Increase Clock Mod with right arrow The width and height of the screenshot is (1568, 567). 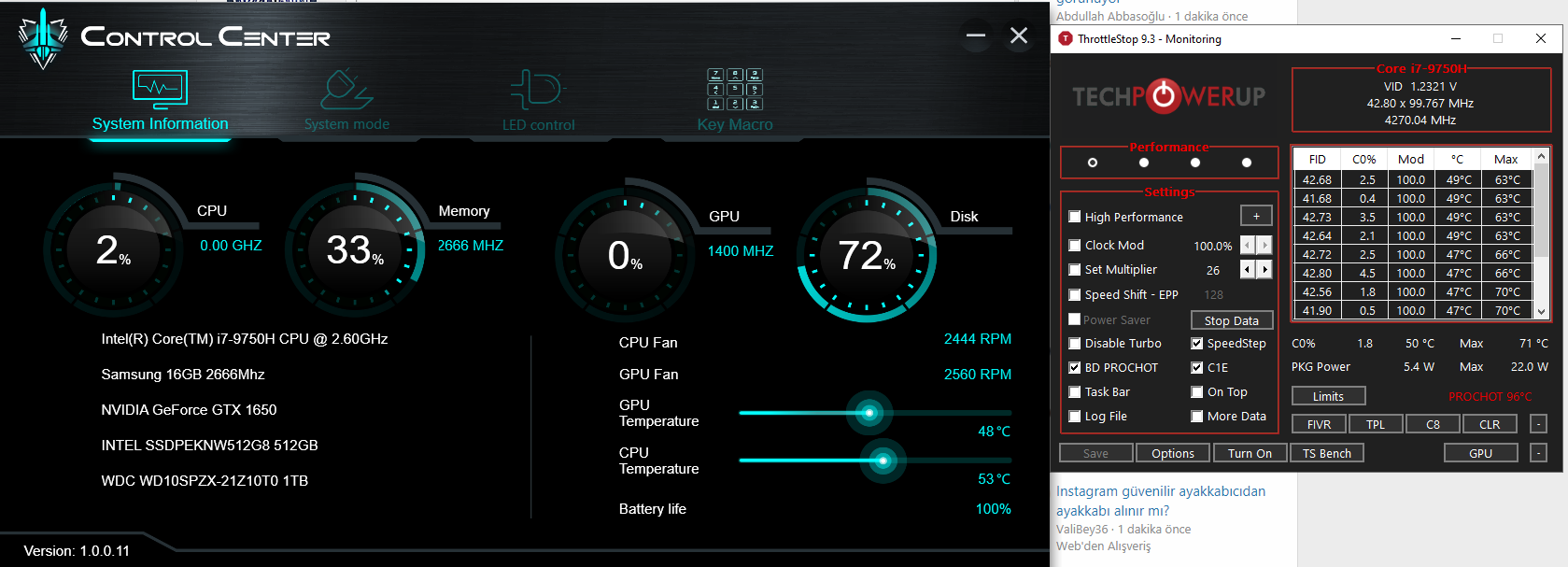(1264, 245)
